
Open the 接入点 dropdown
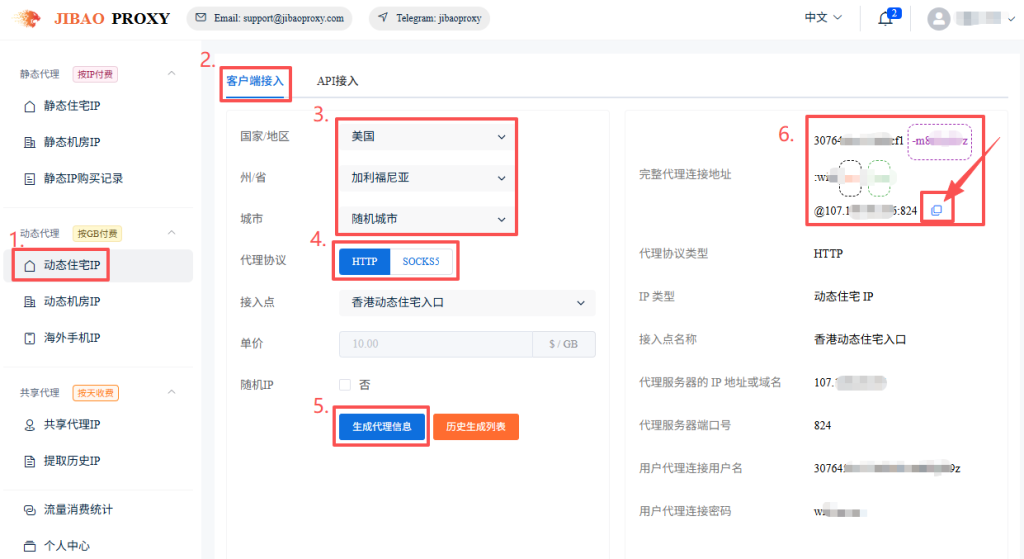(x=467, y=303)
